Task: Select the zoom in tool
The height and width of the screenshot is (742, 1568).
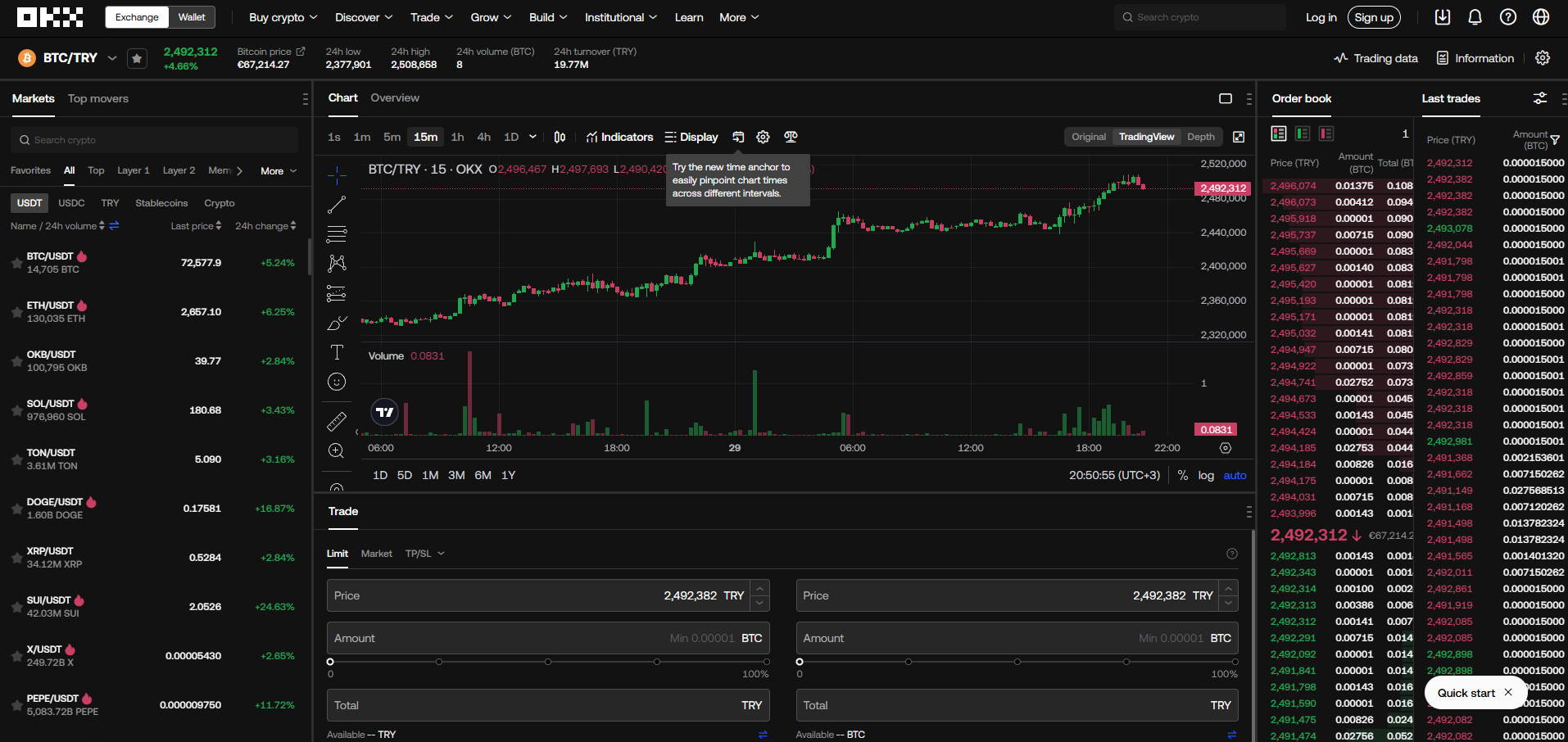Action: point(337,450)
